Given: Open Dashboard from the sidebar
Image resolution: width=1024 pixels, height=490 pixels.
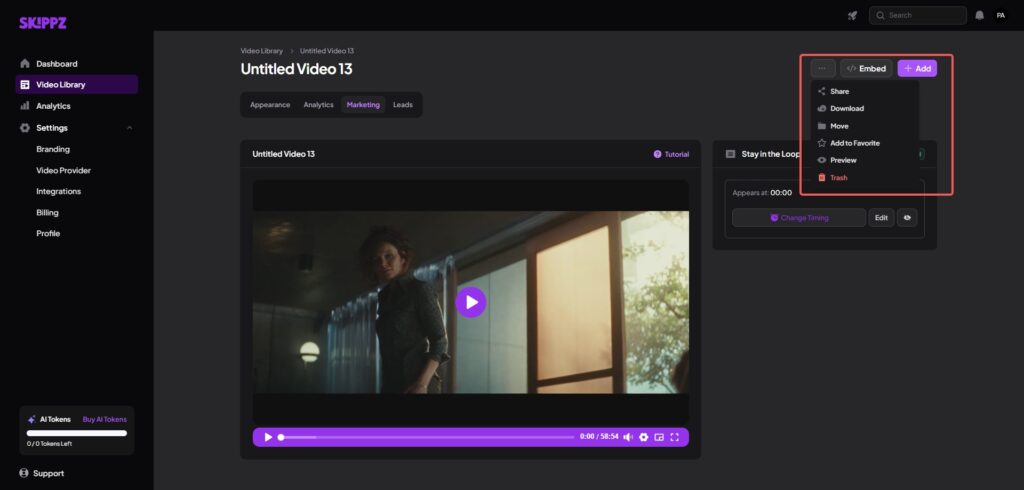Looking at the screenshot, I should [56, 63].
